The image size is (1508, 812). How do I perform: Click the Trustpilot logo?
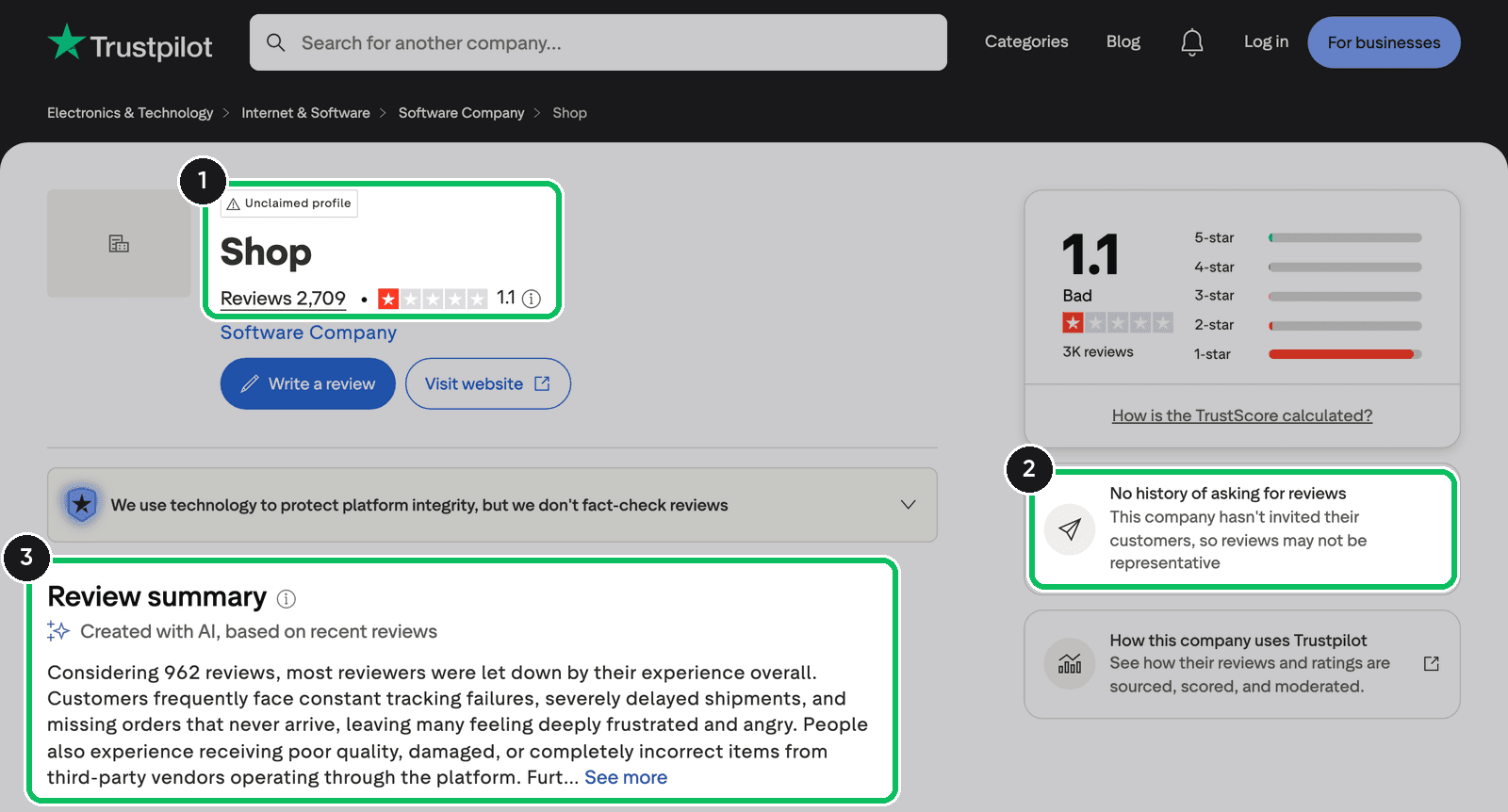[x=130, y=42]
